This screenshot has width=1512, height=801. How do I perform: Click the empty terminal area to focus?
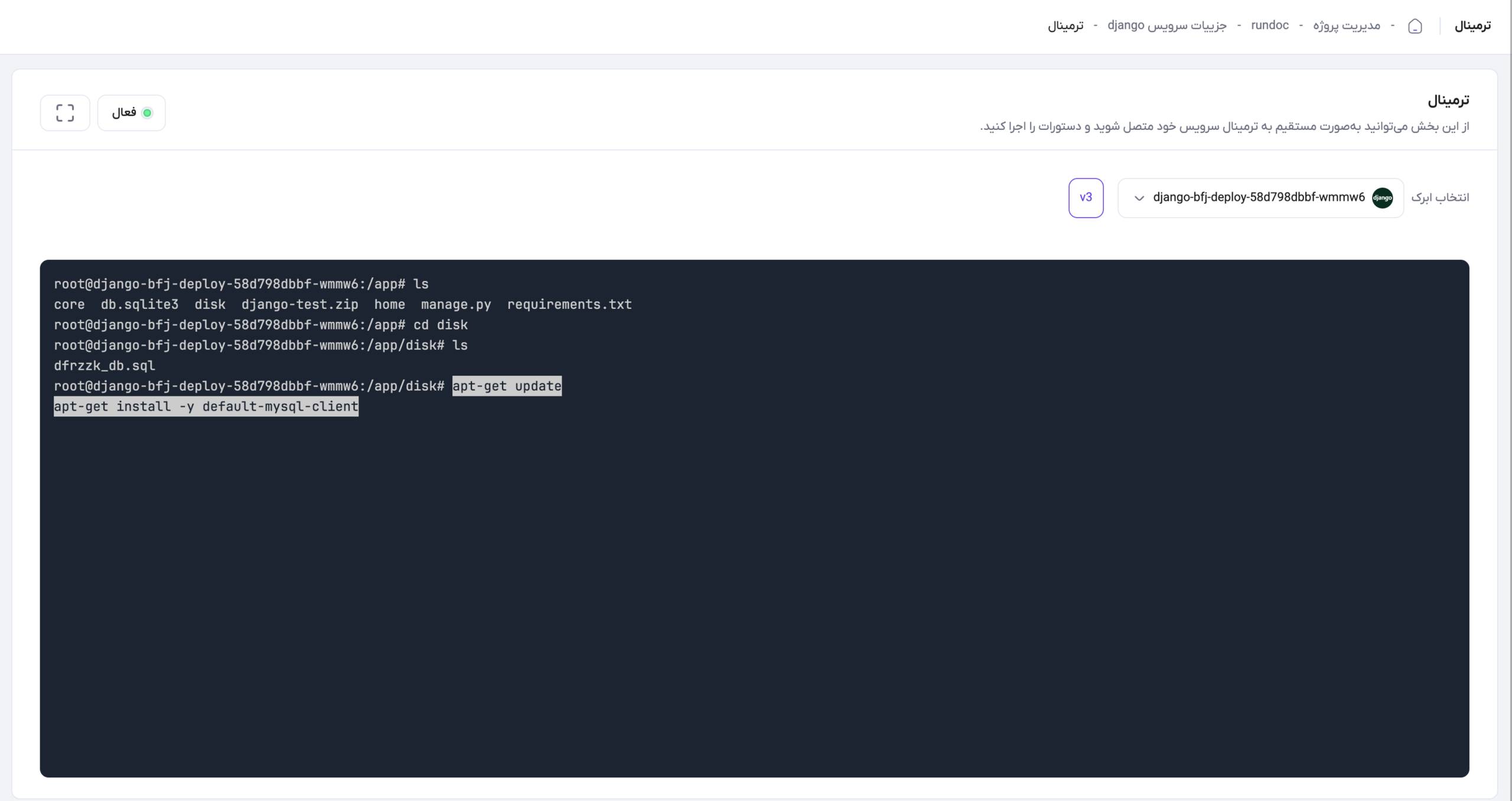coord(754,591)
